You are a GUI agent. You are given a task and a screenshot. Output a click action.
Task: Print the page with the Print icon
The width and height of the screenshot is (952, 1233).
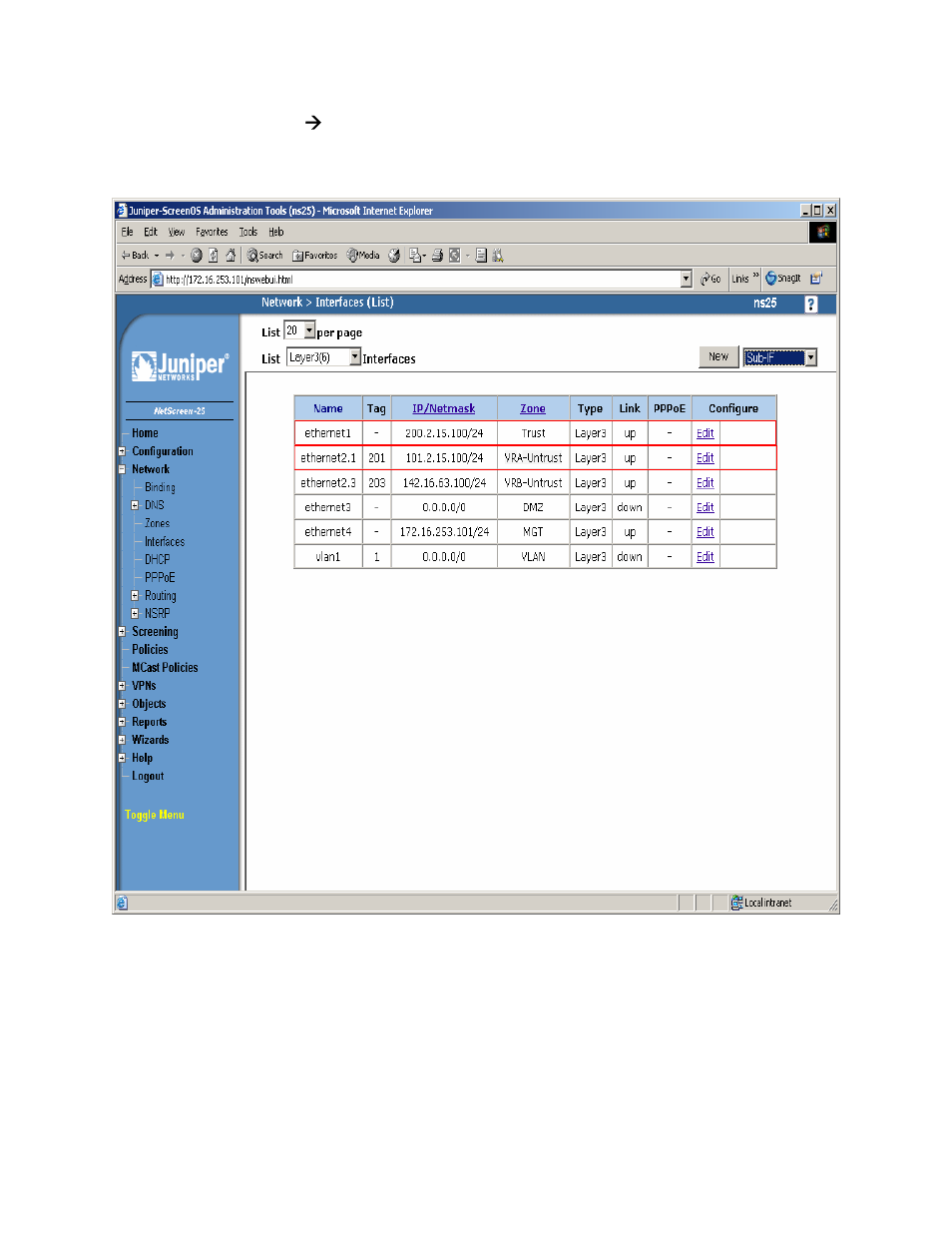(437, 256)
